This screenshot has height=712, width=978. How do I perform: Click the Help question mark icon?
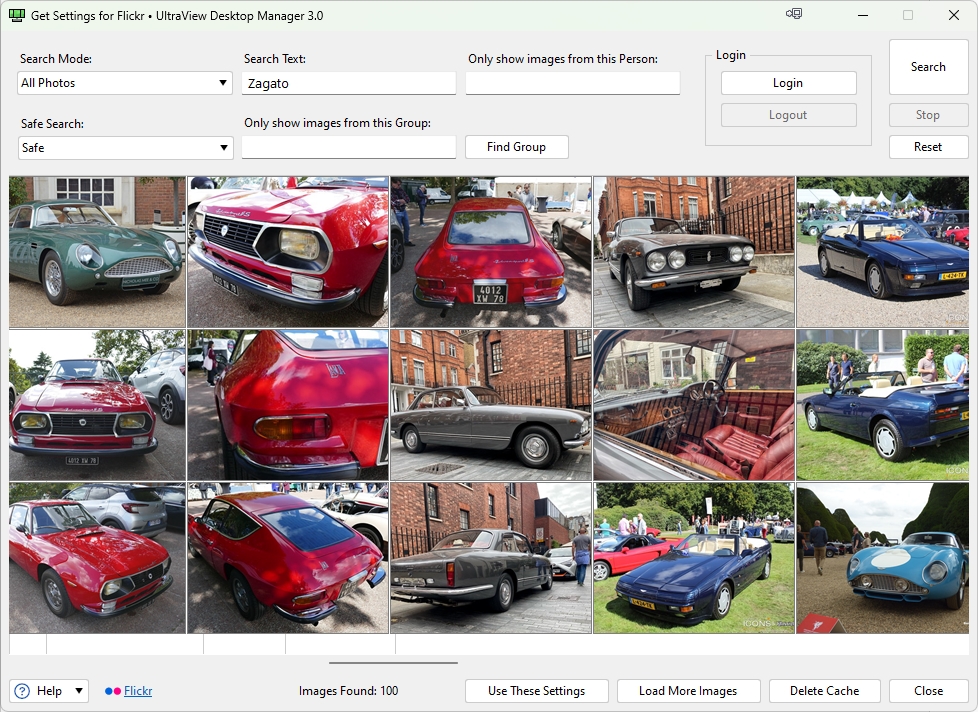click(23, 691)
